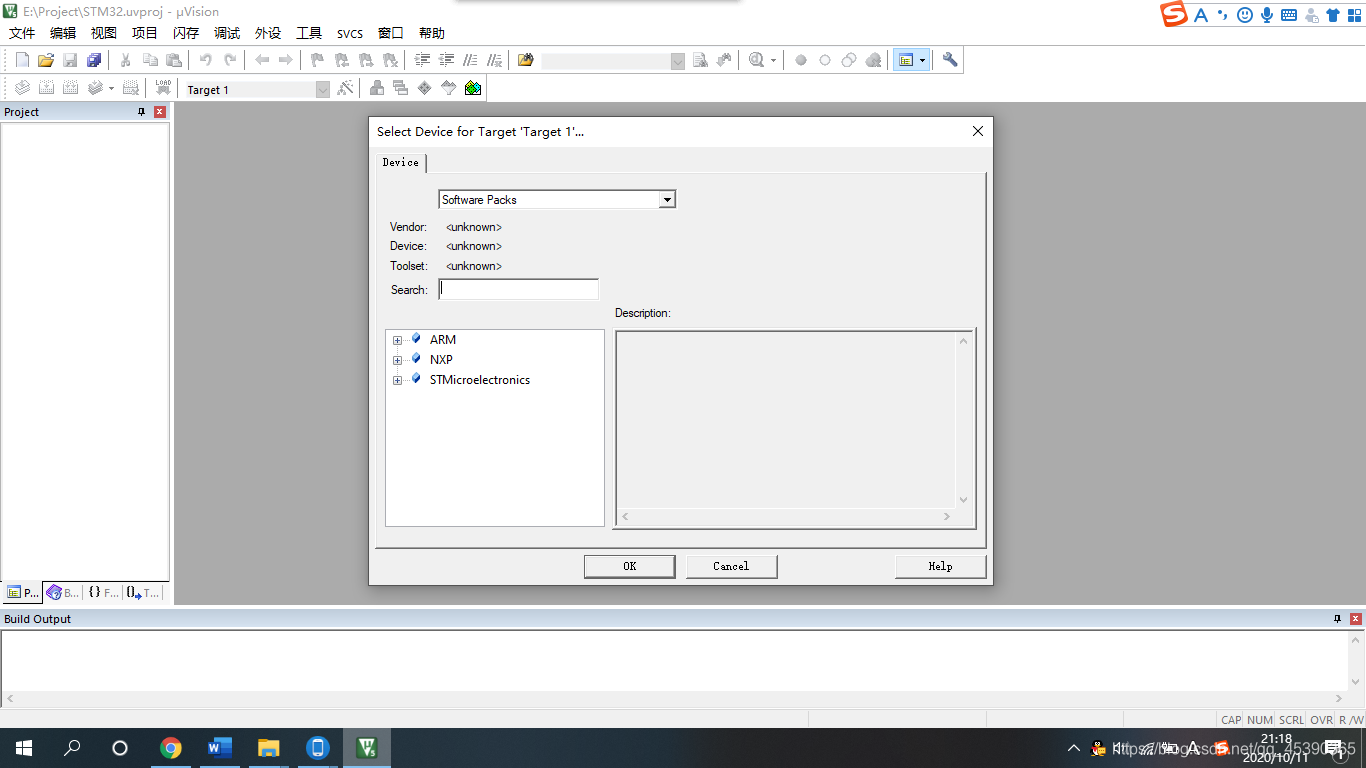Click Cancel in Select Device dialog

click(x=731, y=566)
